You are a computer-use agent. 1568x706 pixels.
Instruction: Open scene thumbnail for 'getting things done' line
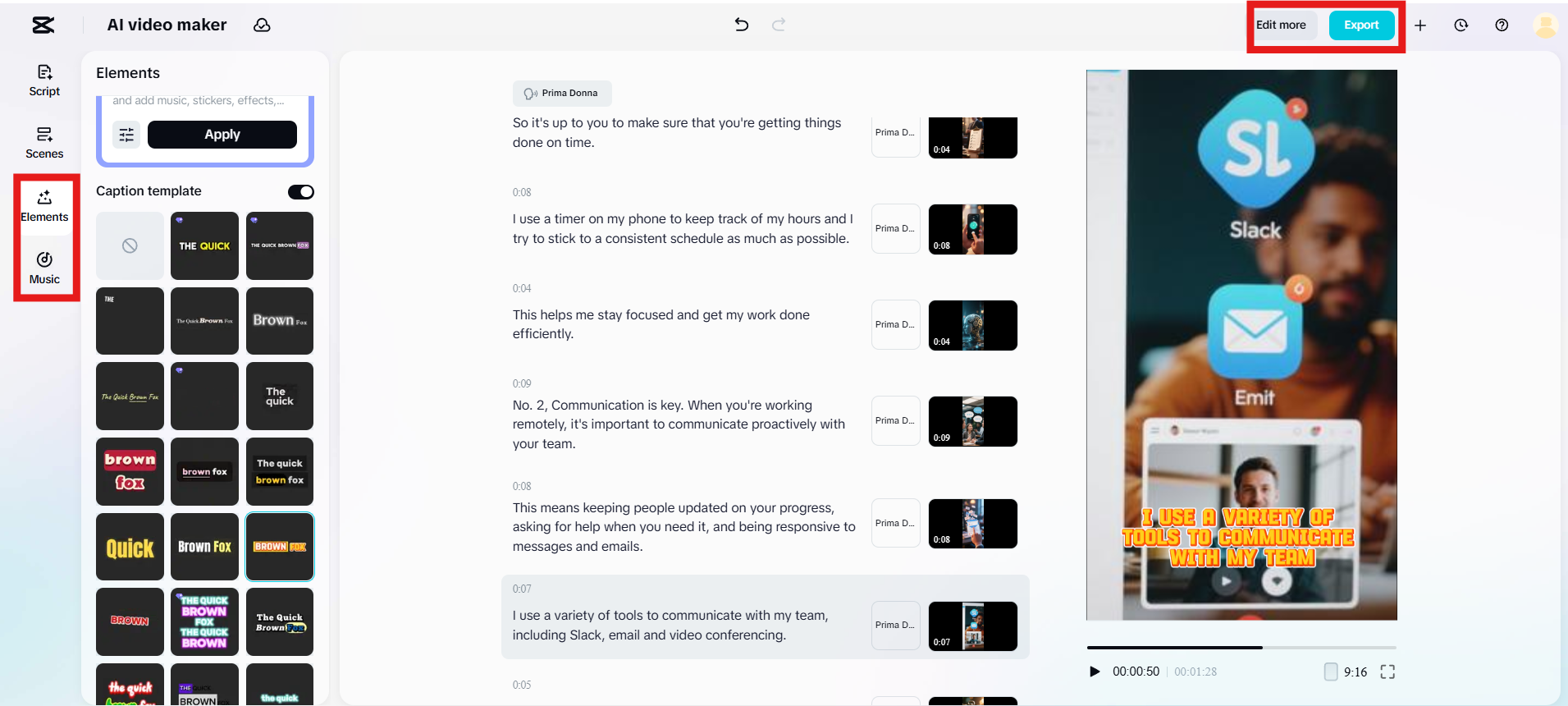click(x=973, y=137)
